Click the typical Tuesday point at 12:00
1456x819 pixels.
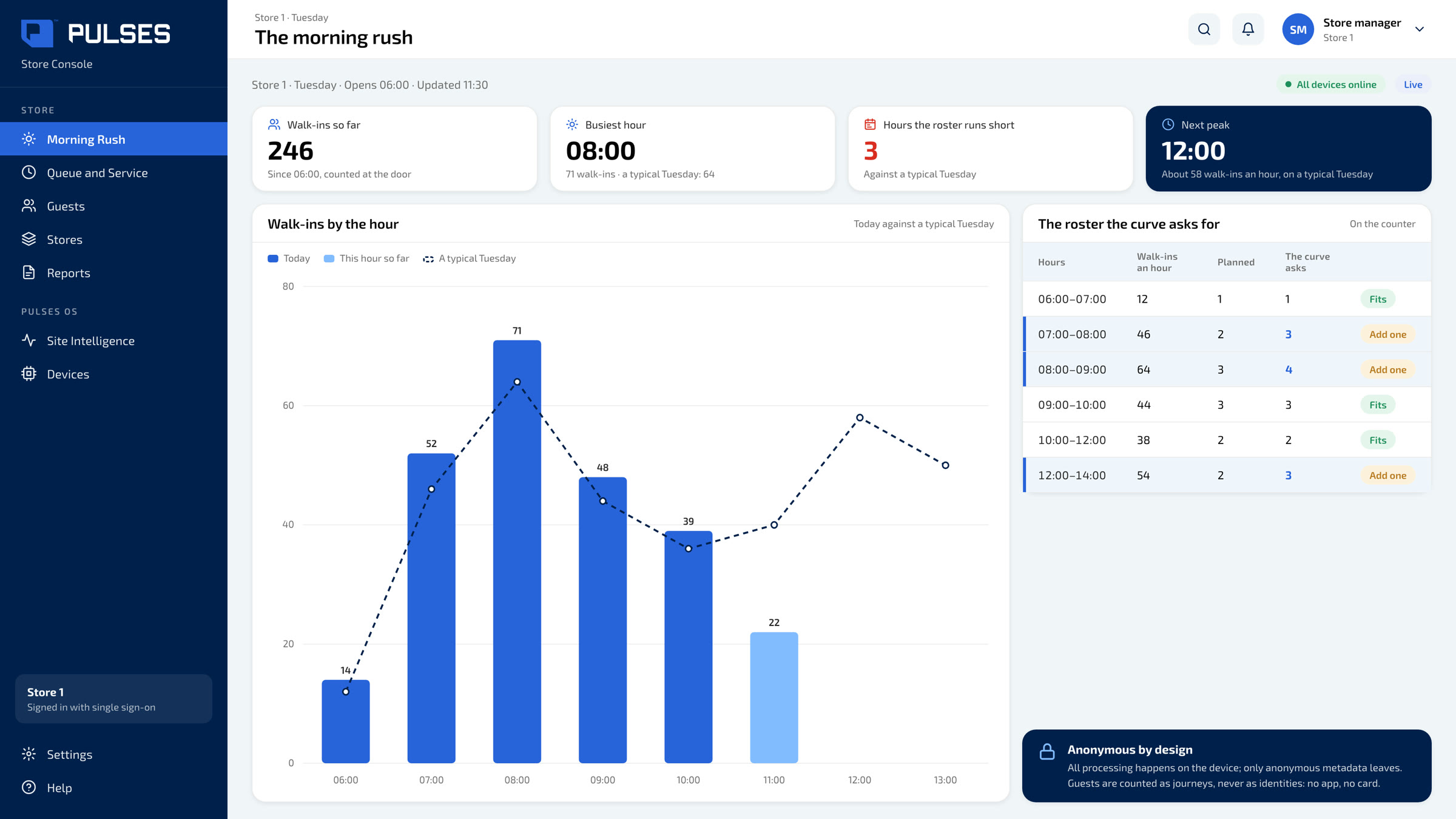click(860, 417)
